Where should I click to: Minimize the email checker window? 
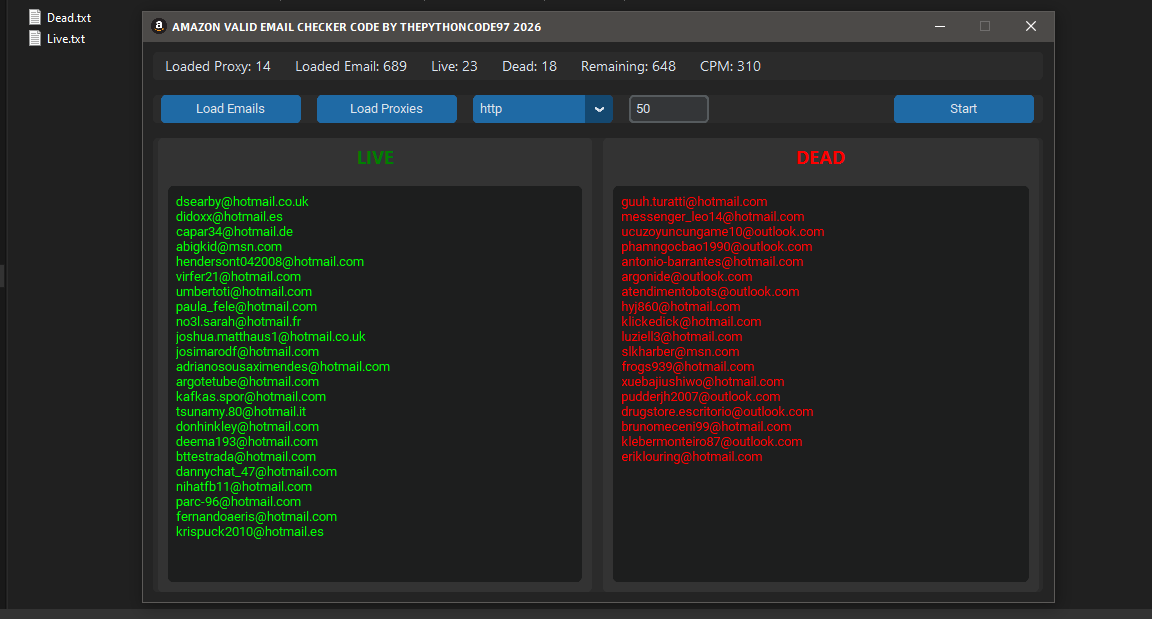tap(940, 26)
